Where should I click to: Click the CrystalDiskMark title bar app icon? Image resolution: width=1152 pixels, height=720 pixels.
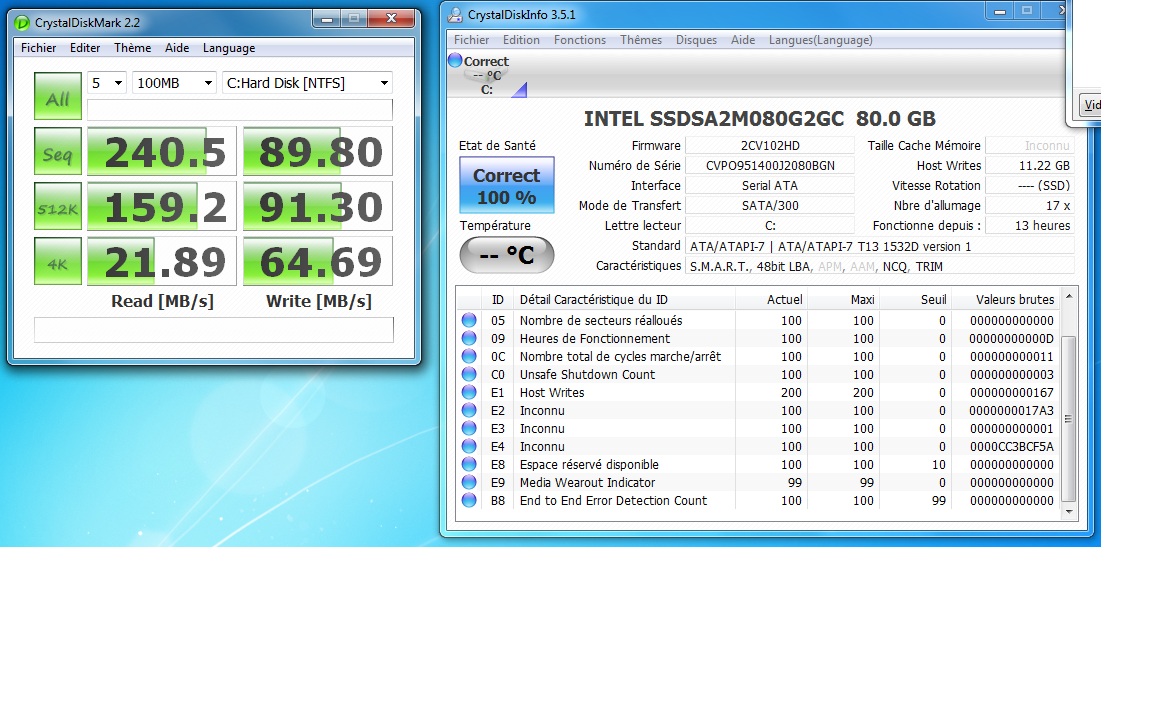click(x=22, y=21)
